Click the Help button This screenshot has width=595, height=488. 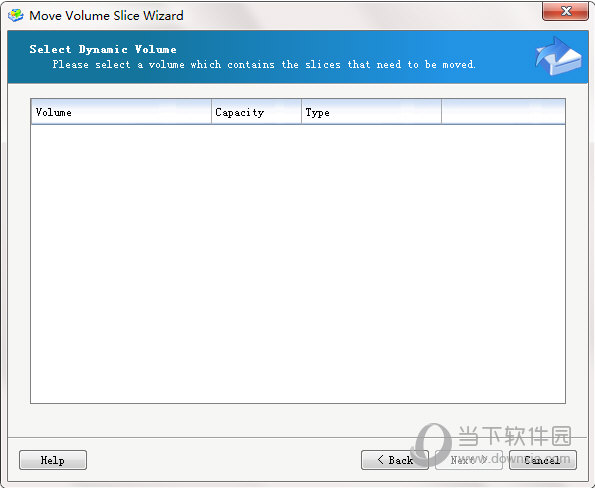53,460
